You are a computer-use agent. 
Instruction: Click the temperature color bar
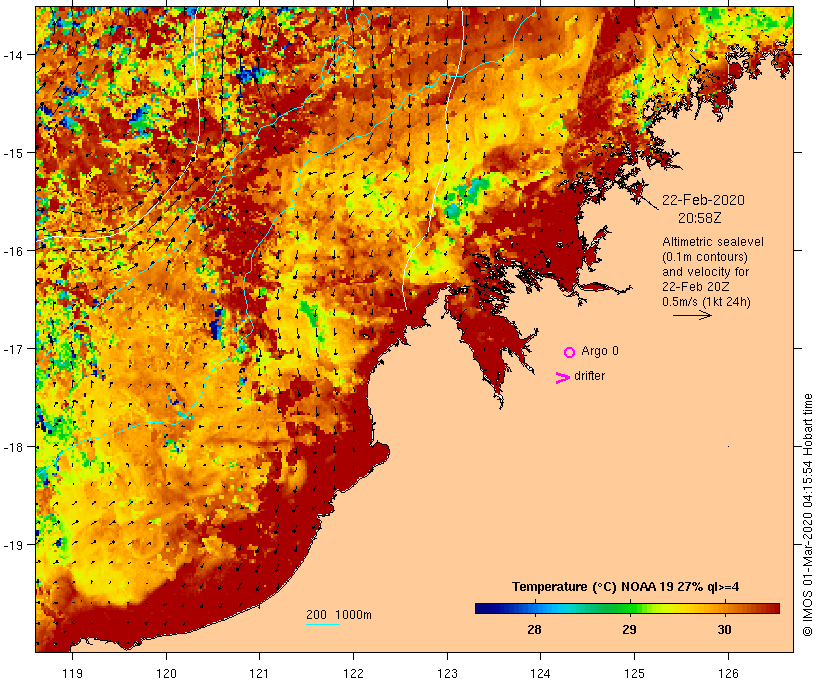point(627,608)
